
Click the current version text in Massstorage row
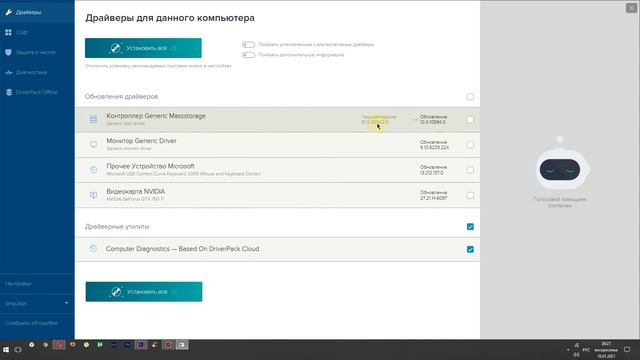tap(378, 120)
